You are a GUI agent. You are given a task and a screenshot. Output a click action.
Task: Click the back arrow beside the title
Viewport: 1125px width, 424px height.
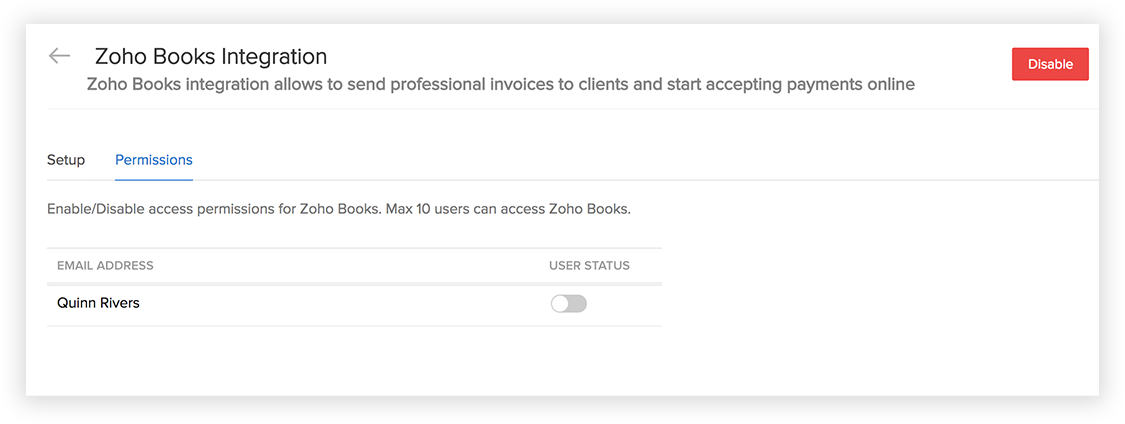pyautogui.click(x=59, y=56)
